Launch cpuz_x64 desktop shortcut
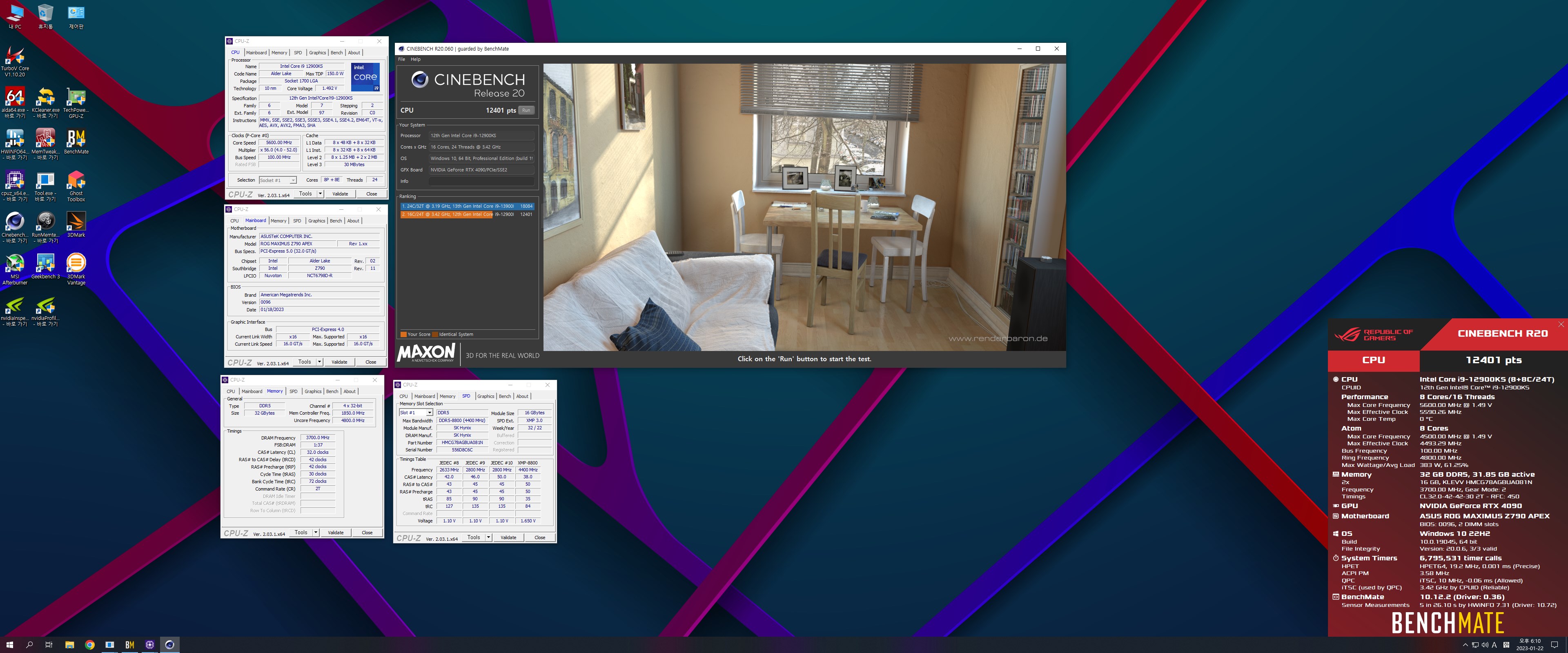Viewport: 1568px width, 653px height. tap(15, 186)
